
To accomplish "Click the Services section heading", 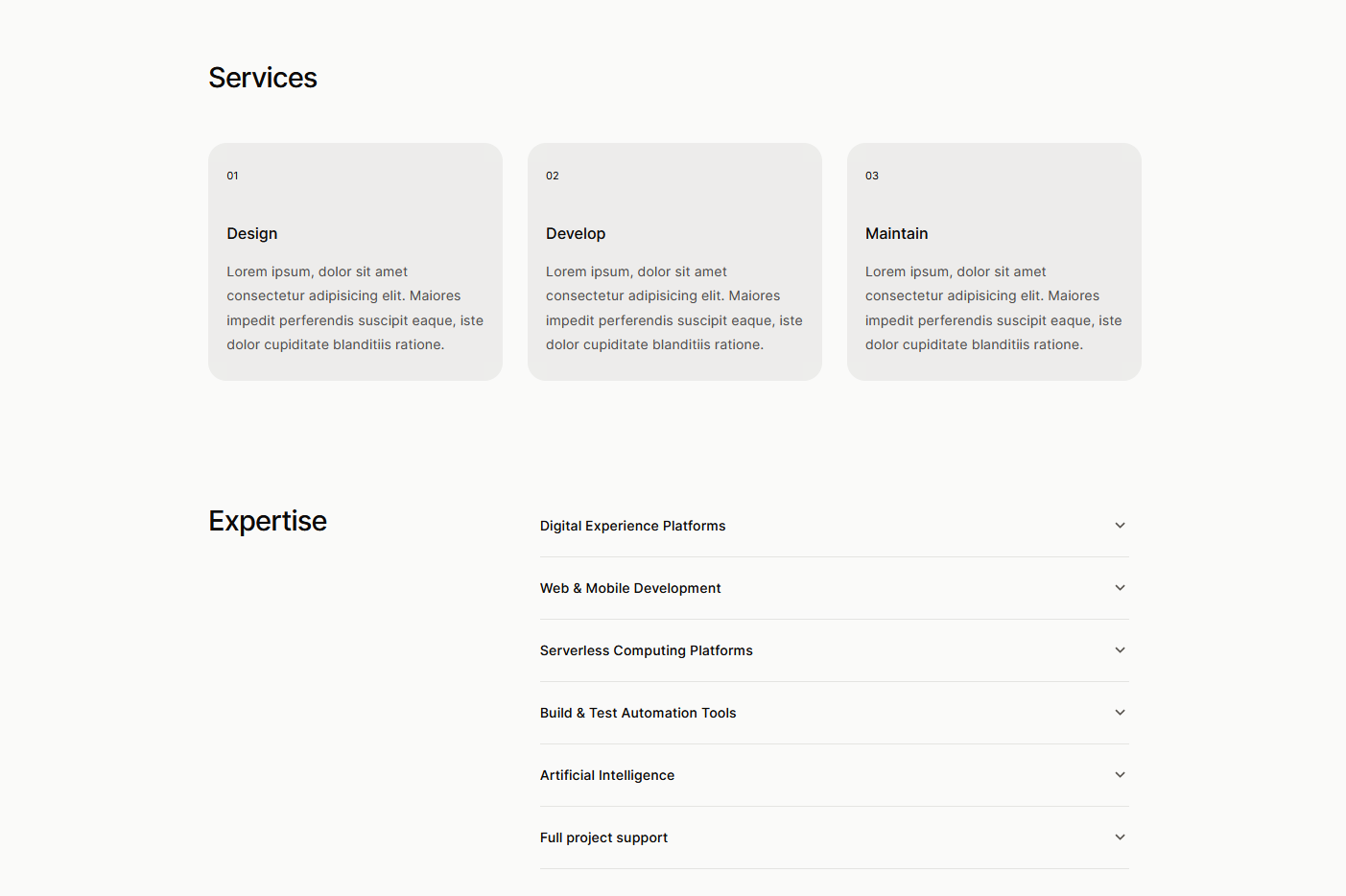I will coord(263,78).
